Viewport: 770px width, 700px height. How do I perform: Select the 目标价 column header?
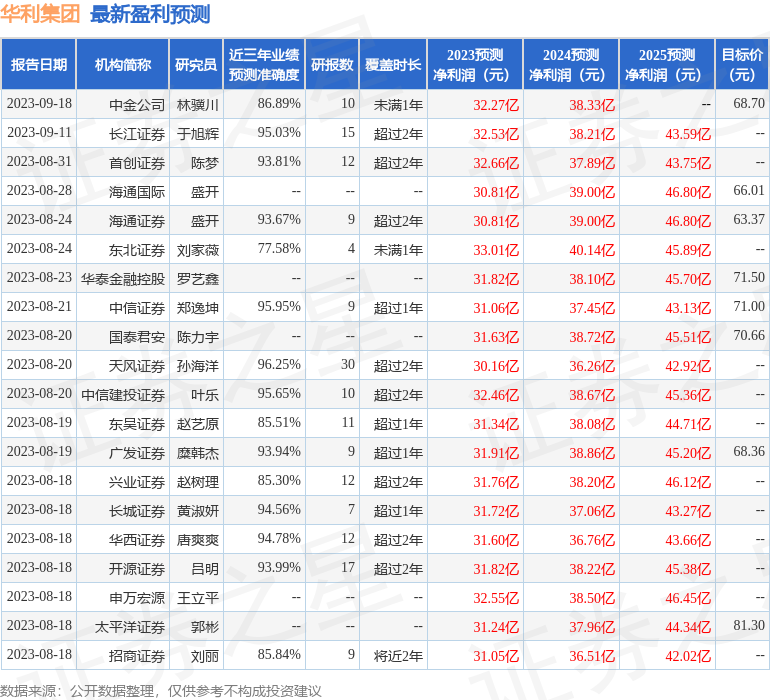click(742, 64)
